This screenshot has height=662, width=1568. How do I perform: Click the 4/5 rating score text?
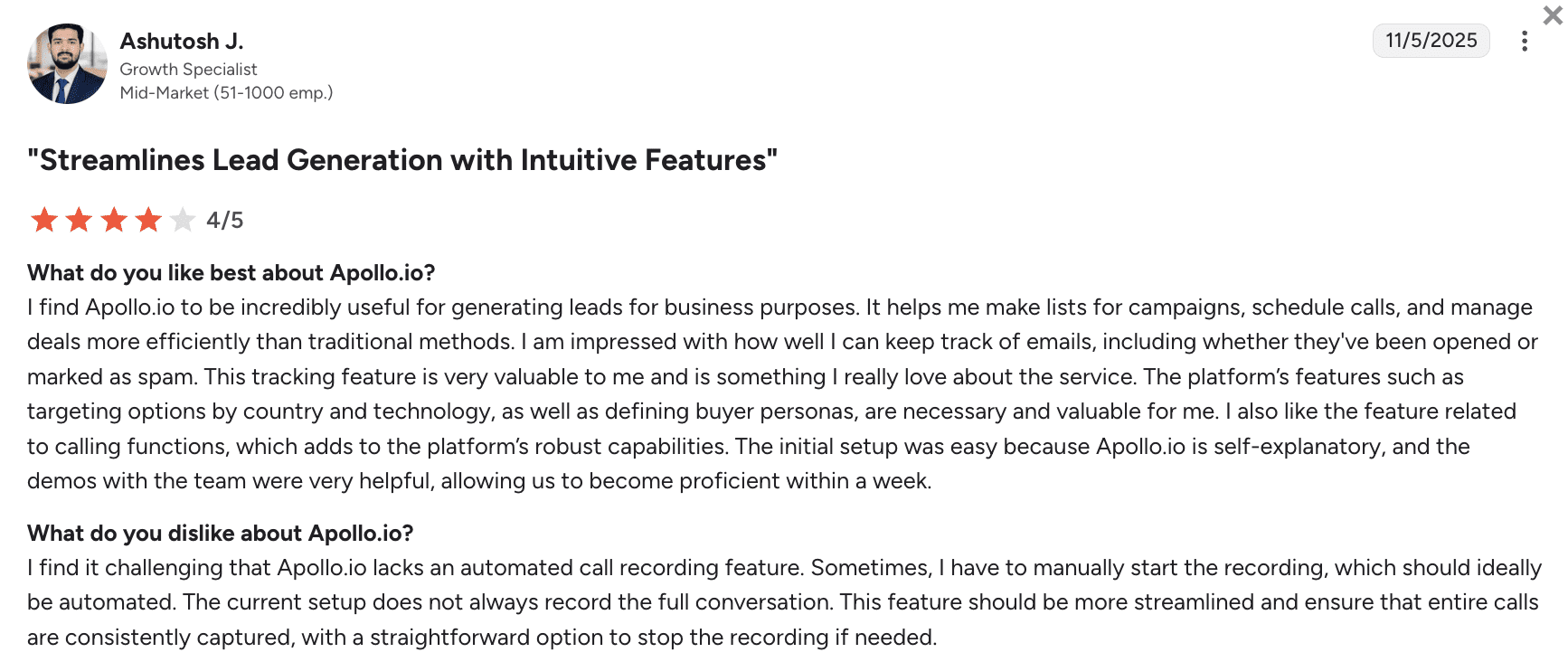pyautogui.click(x=225, y=221)
